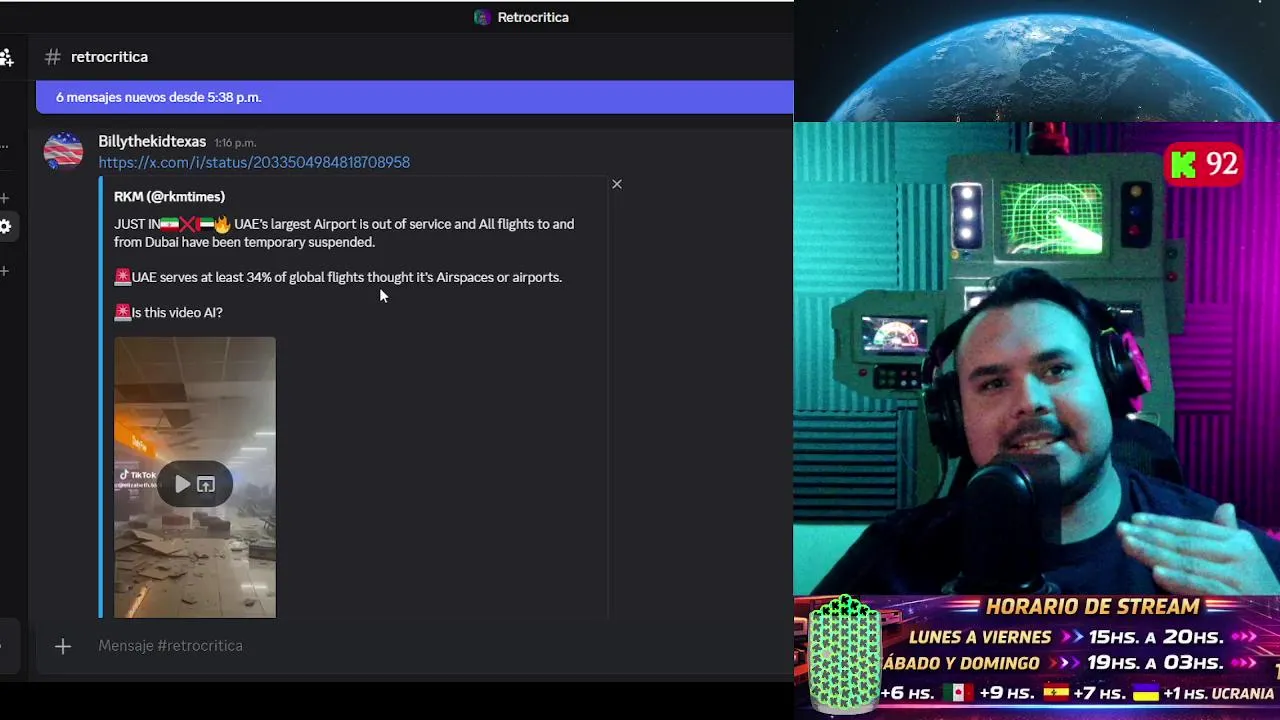Screen dimensions: 1280x720
Task: Click the 'Is this video AI?' line
Action: (x=177, y=313)
